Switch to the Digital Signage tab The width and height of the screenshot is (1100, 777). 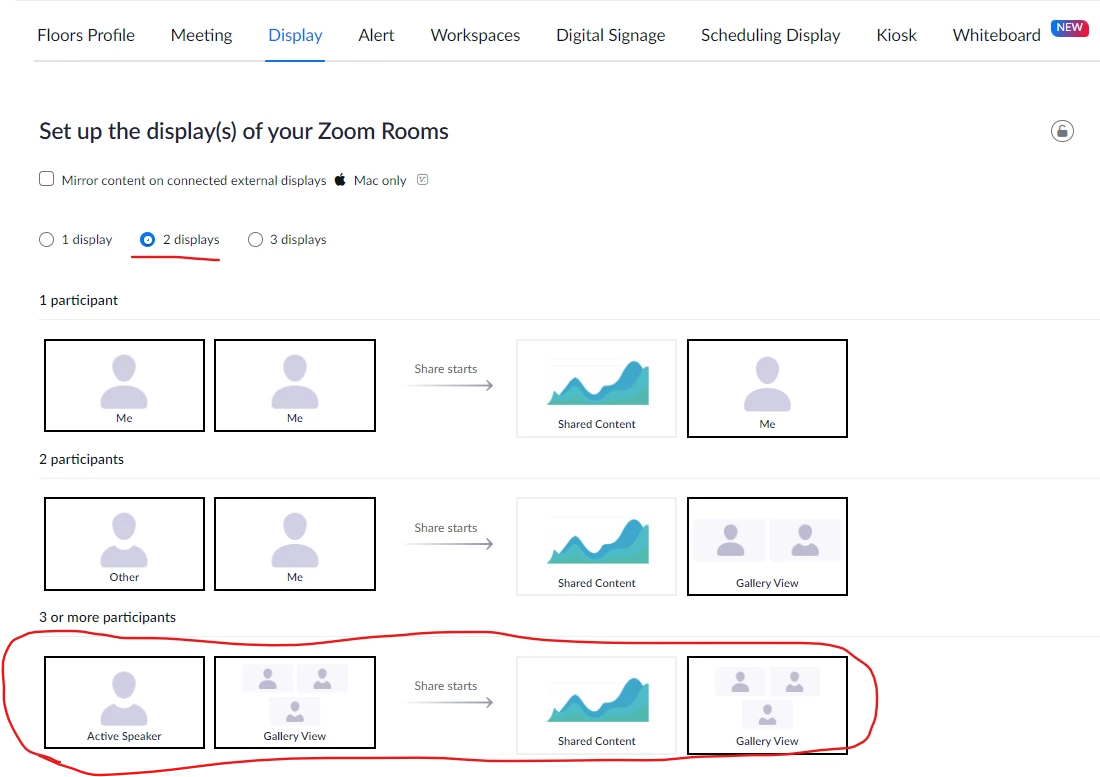(610, 35)
